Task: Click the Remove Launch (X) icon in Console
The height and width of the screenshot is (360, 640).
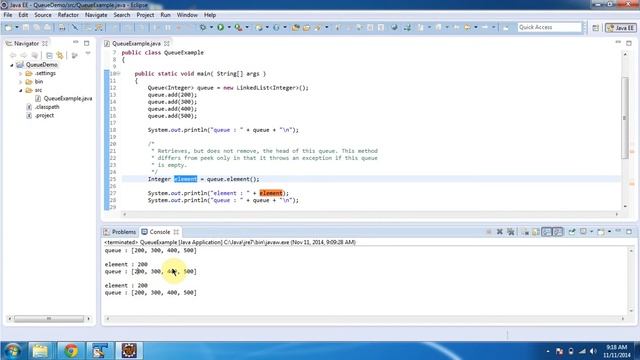Action: (500, 232)
